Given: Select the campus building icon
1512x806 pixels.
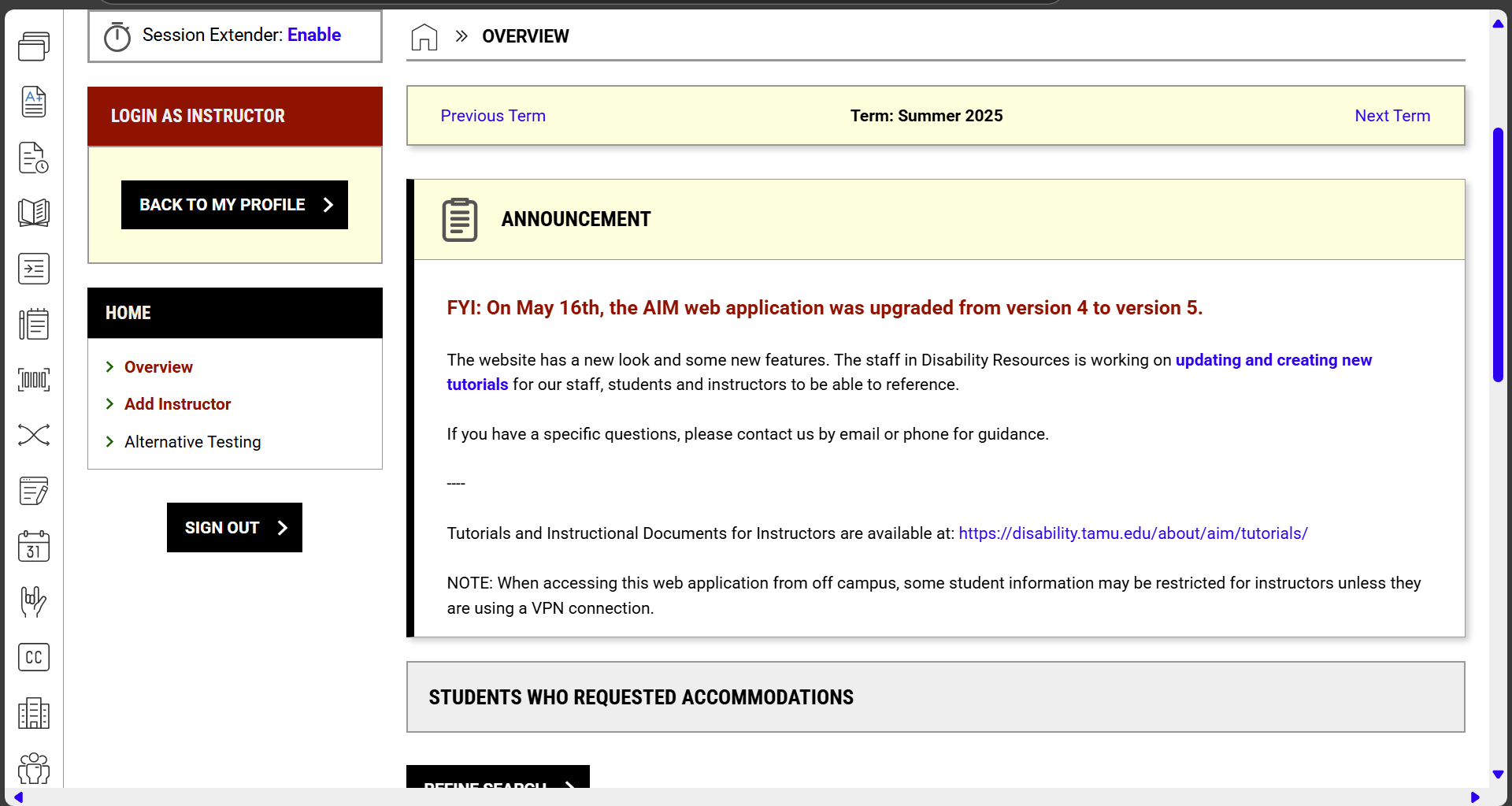Looking at the screenshot, I should [34, 713].
